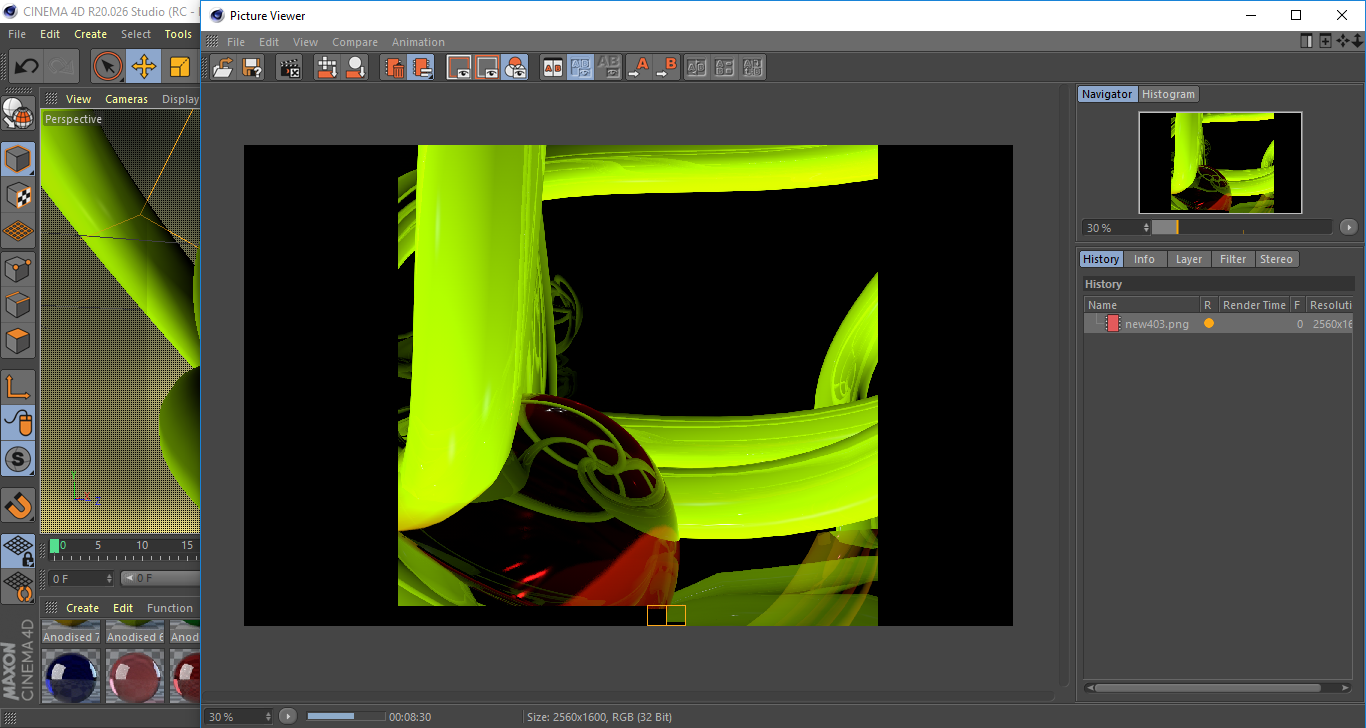Click the Name column header in History
Screen dimensions: 1366x728
tap(1142, 305)
